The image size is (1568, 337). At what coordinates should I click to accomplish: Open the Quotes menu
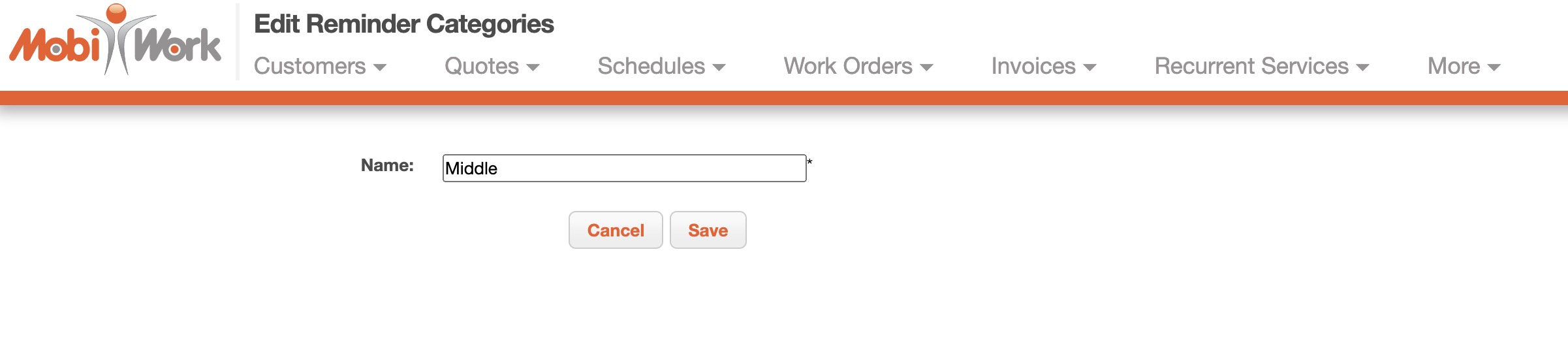coord(482,66)
